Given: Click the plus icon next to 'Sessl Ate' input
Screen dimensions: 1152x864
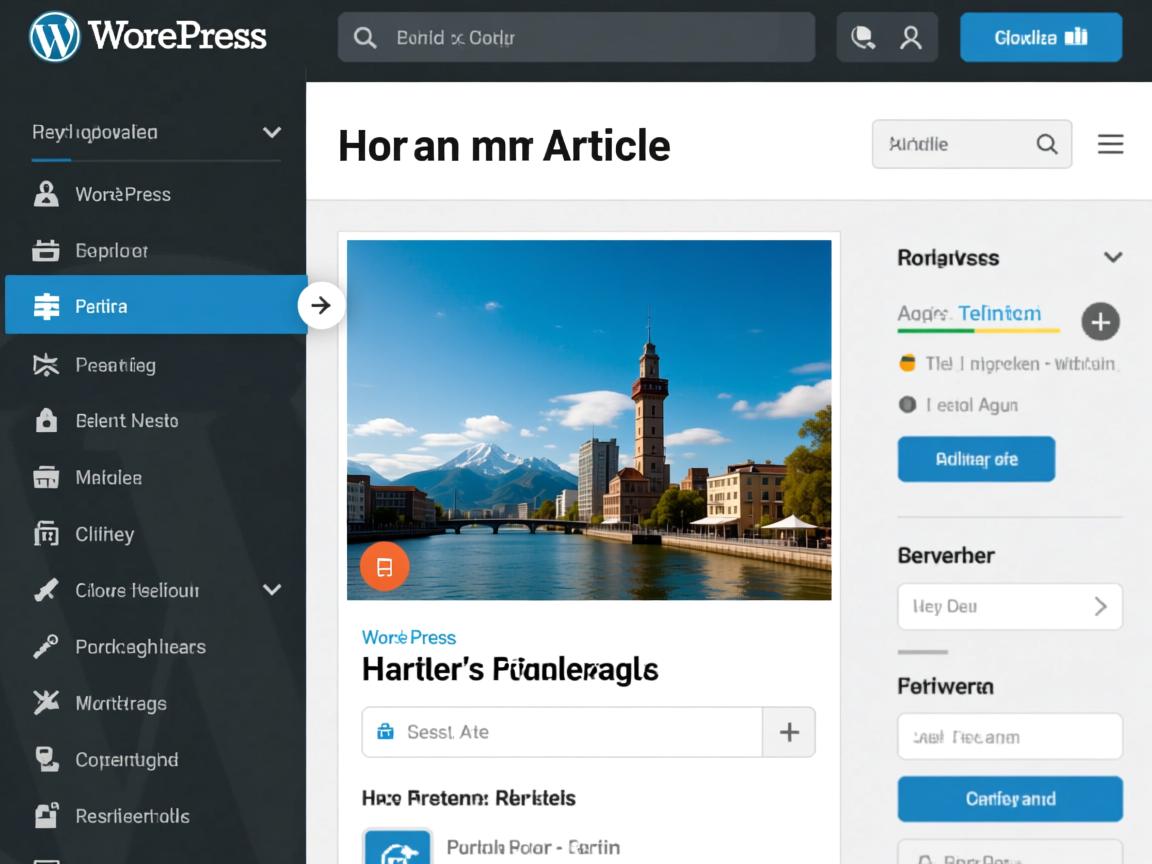Looking at the screenshot, I should click(x=789, y=731).
